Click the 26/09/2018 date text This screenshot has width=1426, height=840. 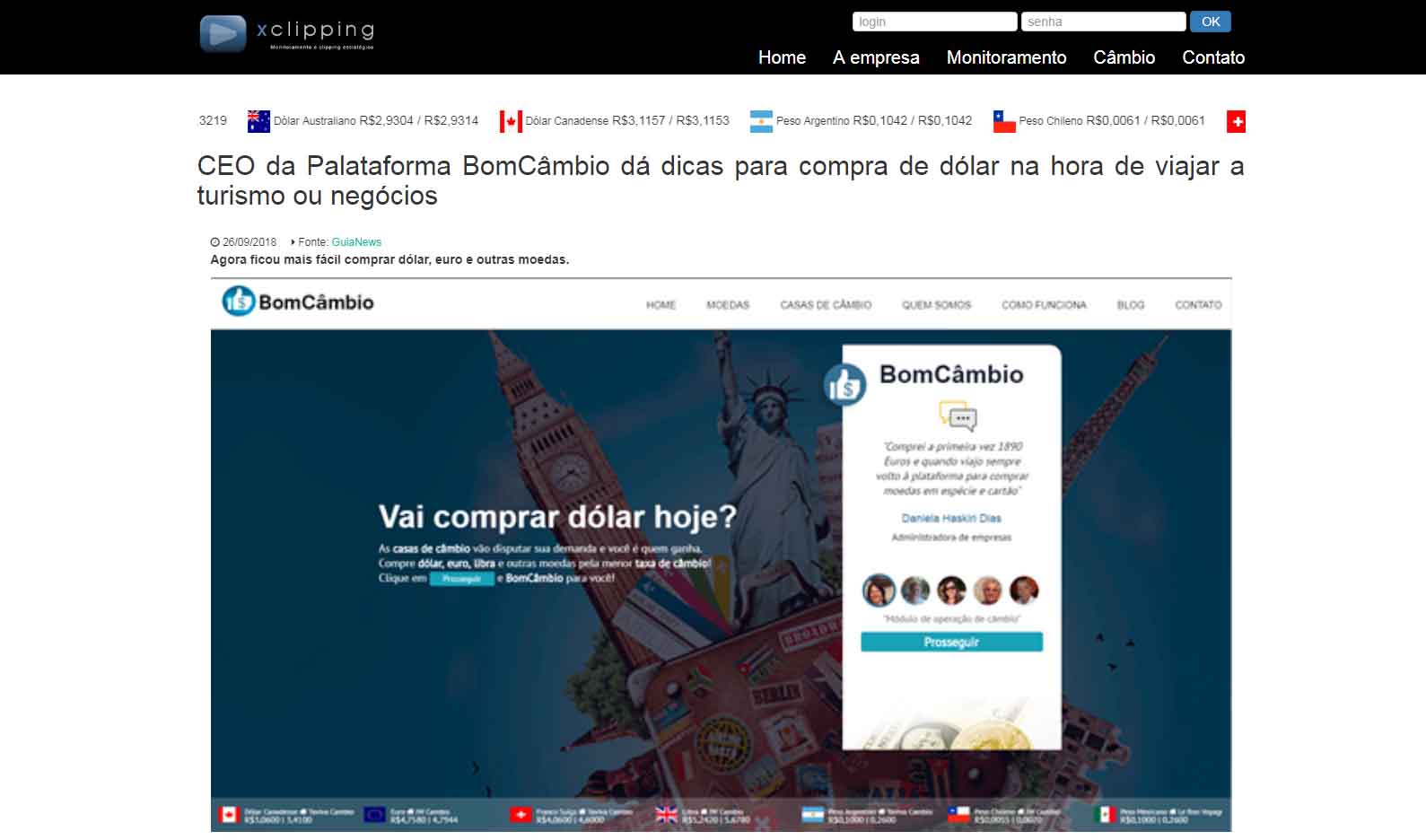[249, 242]
